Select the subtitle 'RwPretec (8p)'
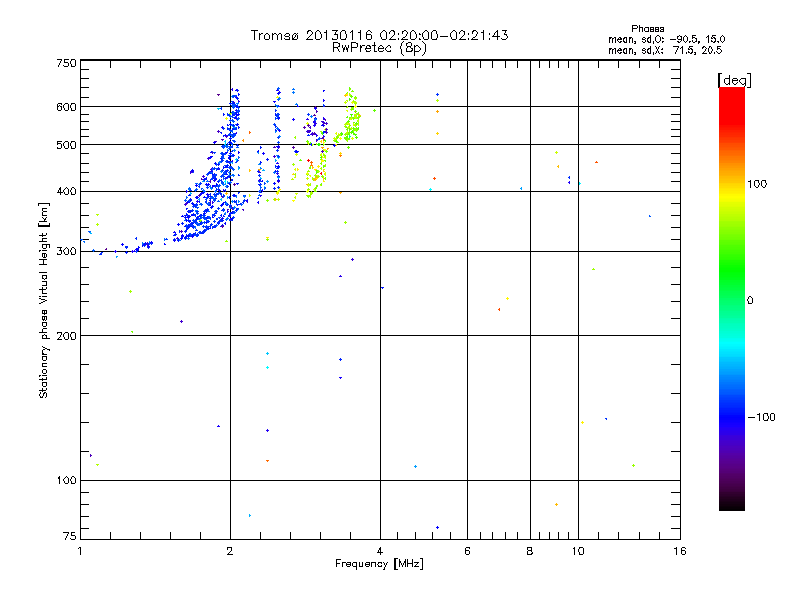 (x=379, y=48)
